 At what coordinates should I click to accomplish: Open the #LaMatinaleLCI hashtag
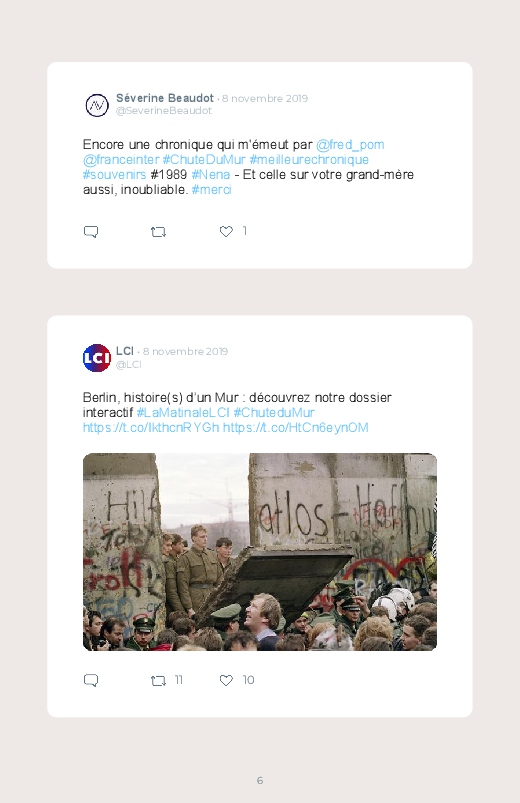(x=183, y=413)
